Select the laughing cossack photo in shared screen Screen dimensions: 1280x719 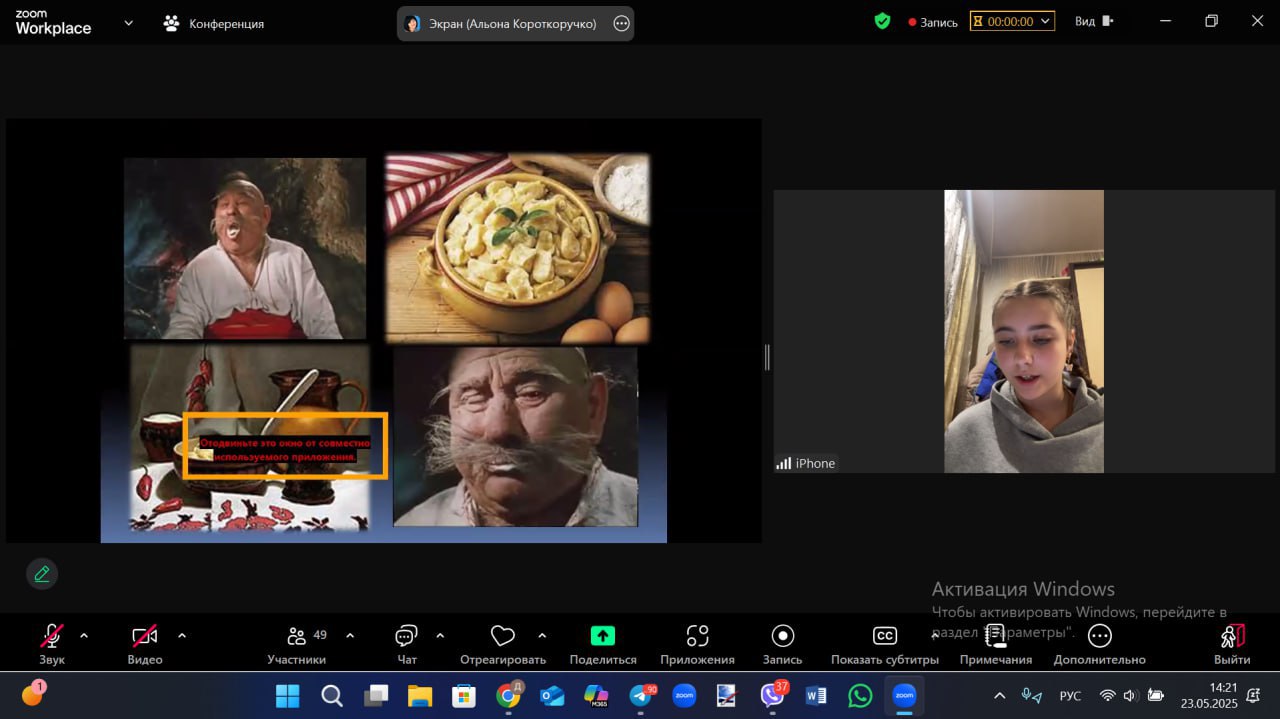click(x=245, y=248)
